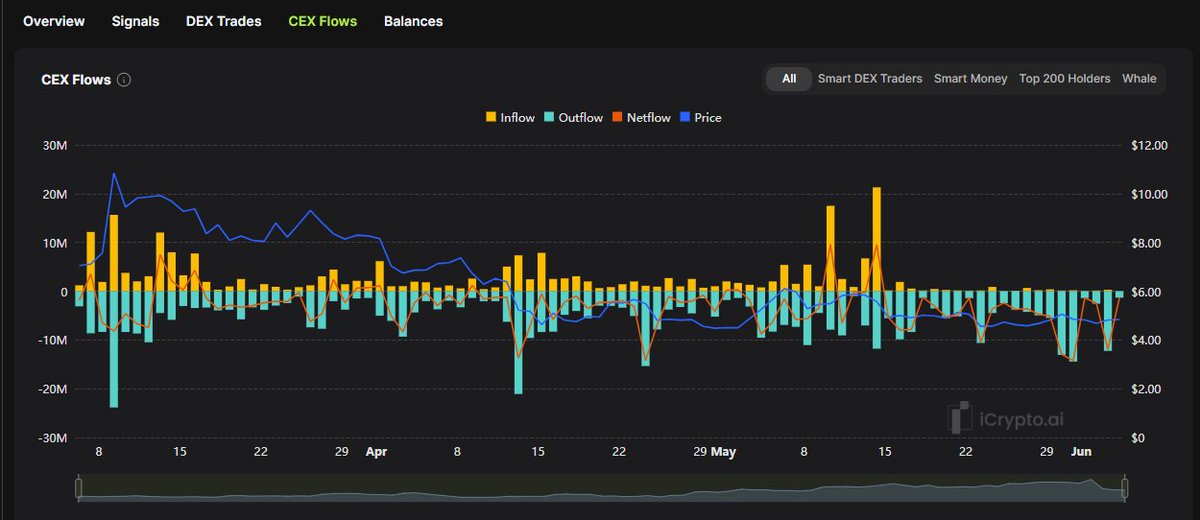This screenshot has height=520, width=1200.
Task: Click the 20M value on left axis
Action: coord(55,194)
